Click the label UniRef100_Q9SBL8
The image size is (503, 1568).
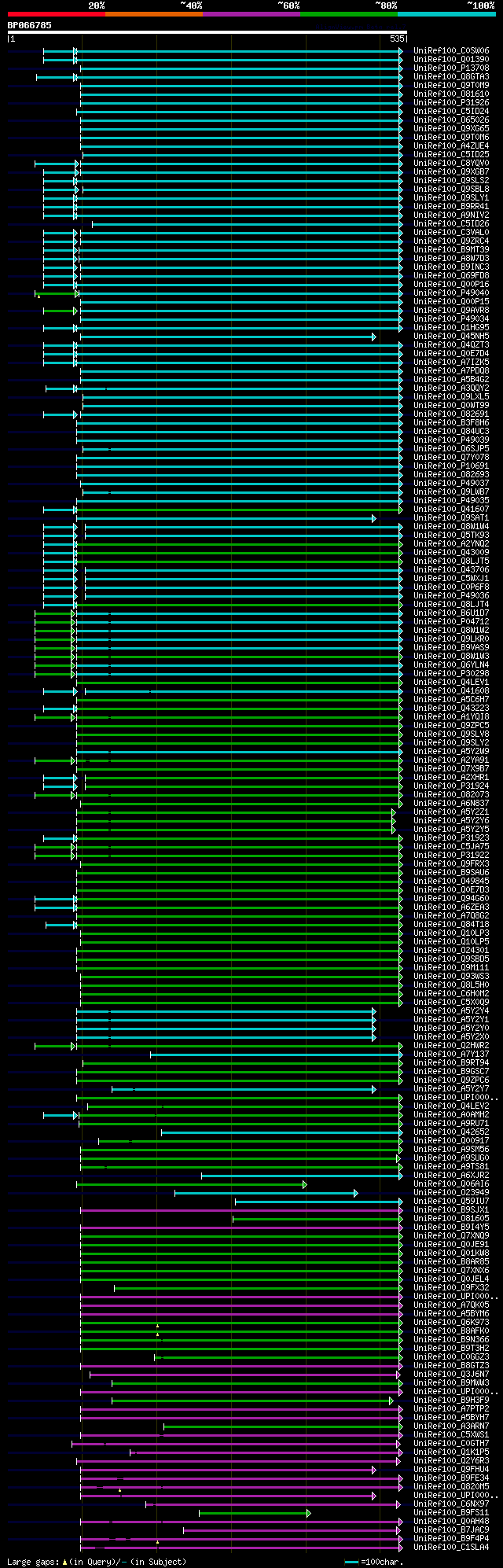[451, 190]
